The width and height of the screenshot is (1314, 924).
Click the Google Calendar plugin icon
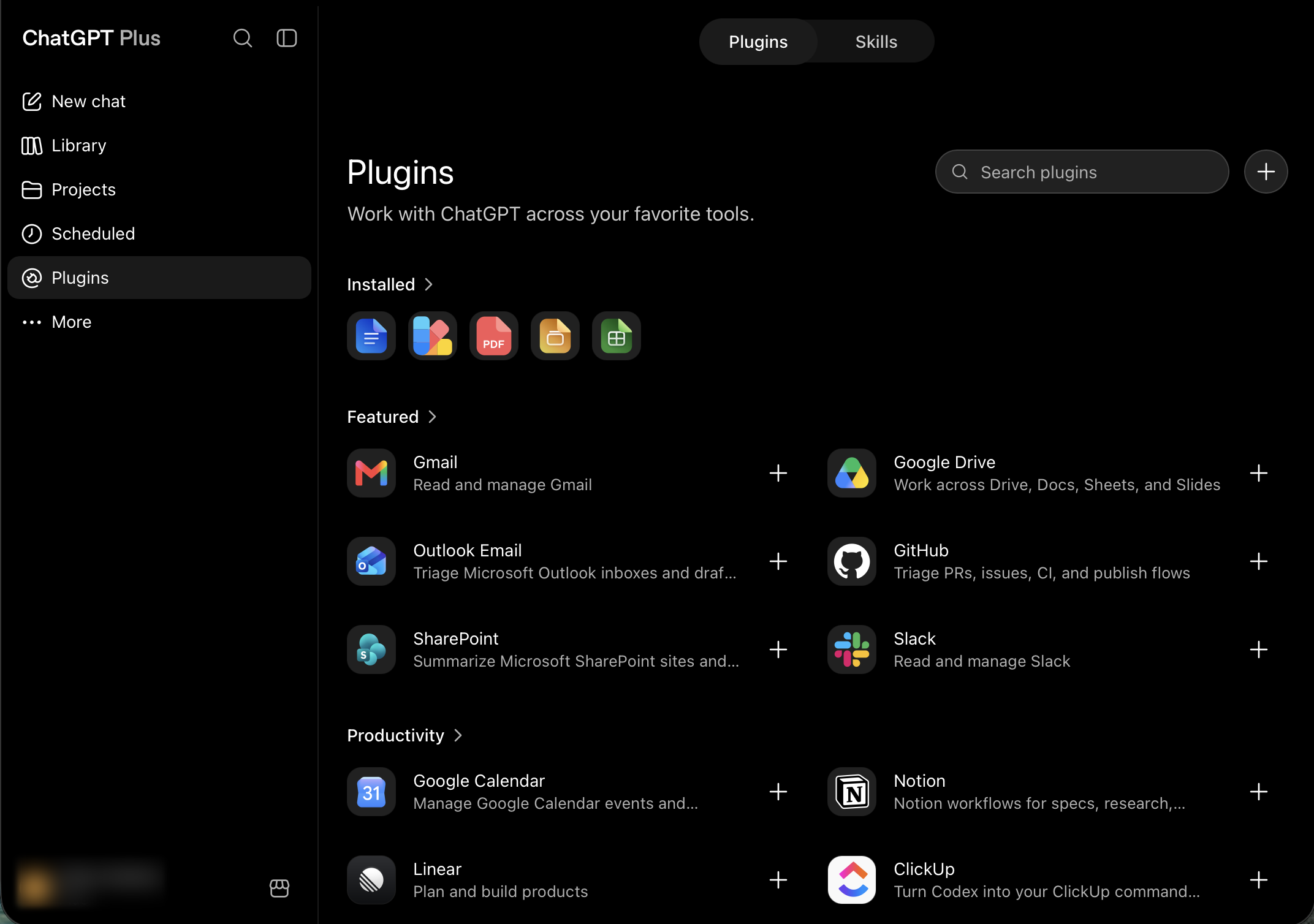point(371,792)
